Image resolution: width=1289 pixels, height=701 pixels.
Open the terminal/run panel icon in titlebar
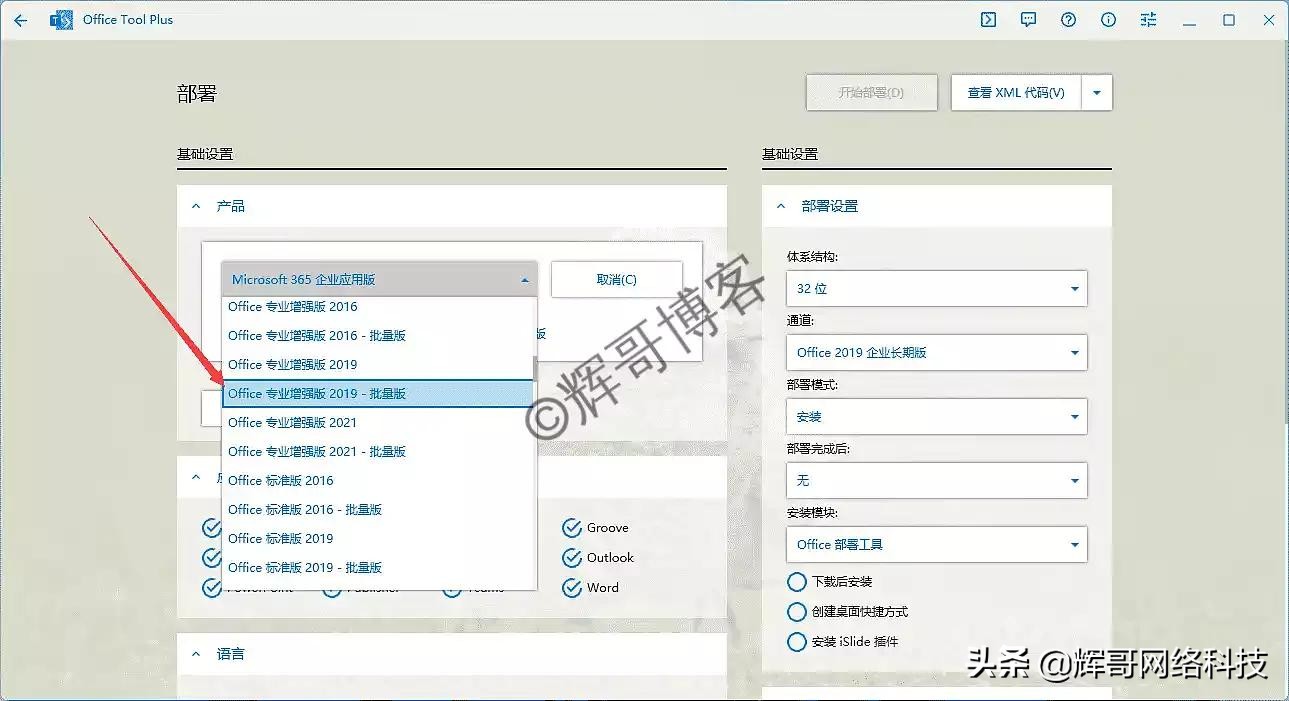988,19
